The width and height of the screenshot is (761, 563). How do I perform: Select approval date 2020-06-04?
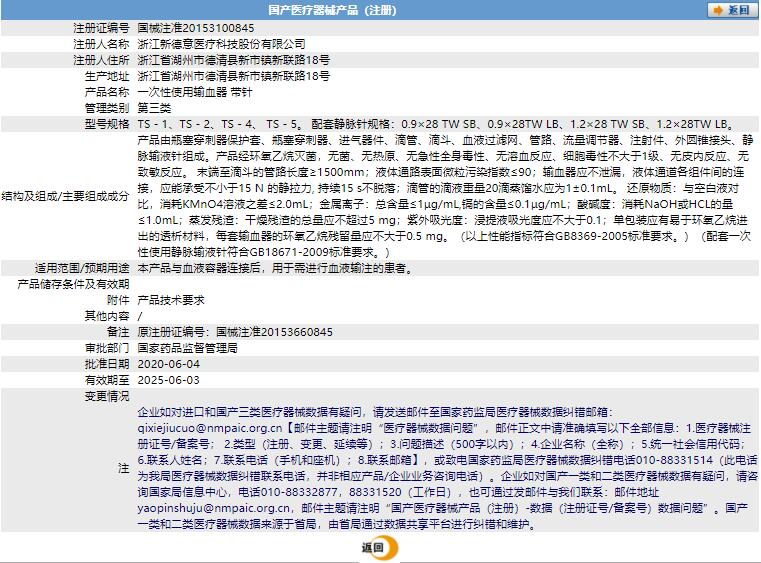point(168,364)
